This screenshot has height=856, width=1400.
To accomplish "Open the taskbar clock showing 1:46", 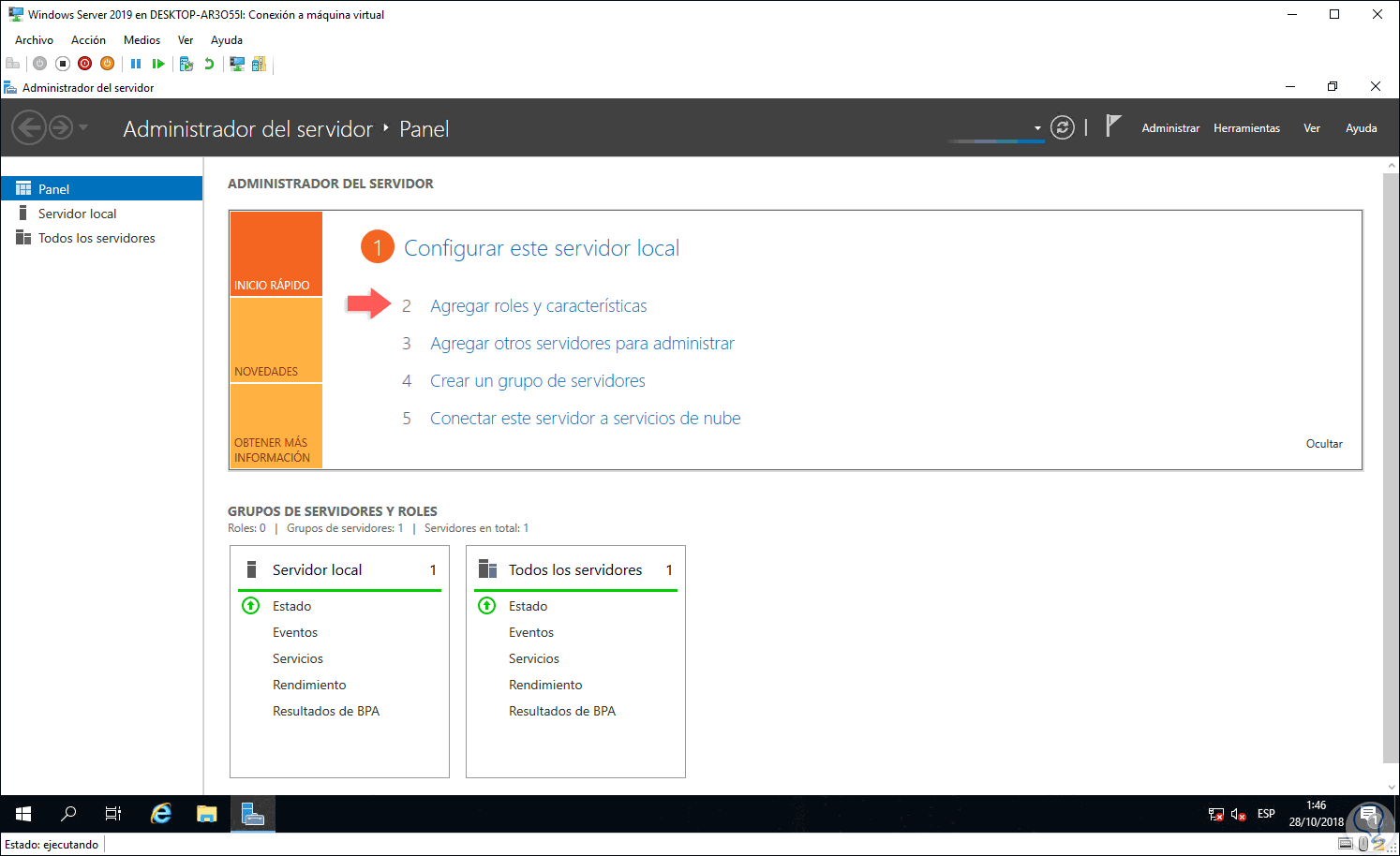I will click(x=1317, y=814).
